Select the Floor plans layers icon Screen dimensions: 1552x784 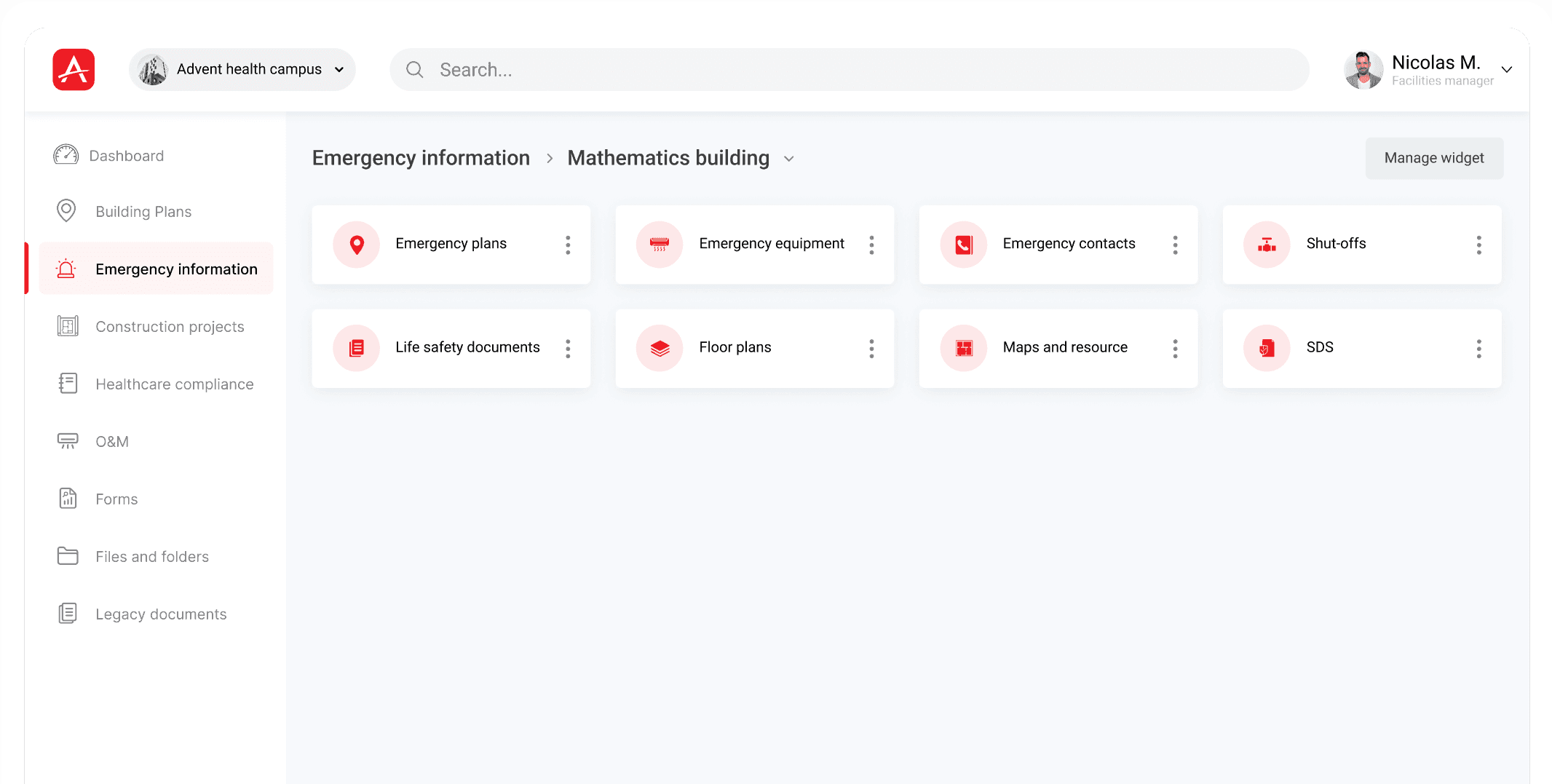[x=660, y=348]
